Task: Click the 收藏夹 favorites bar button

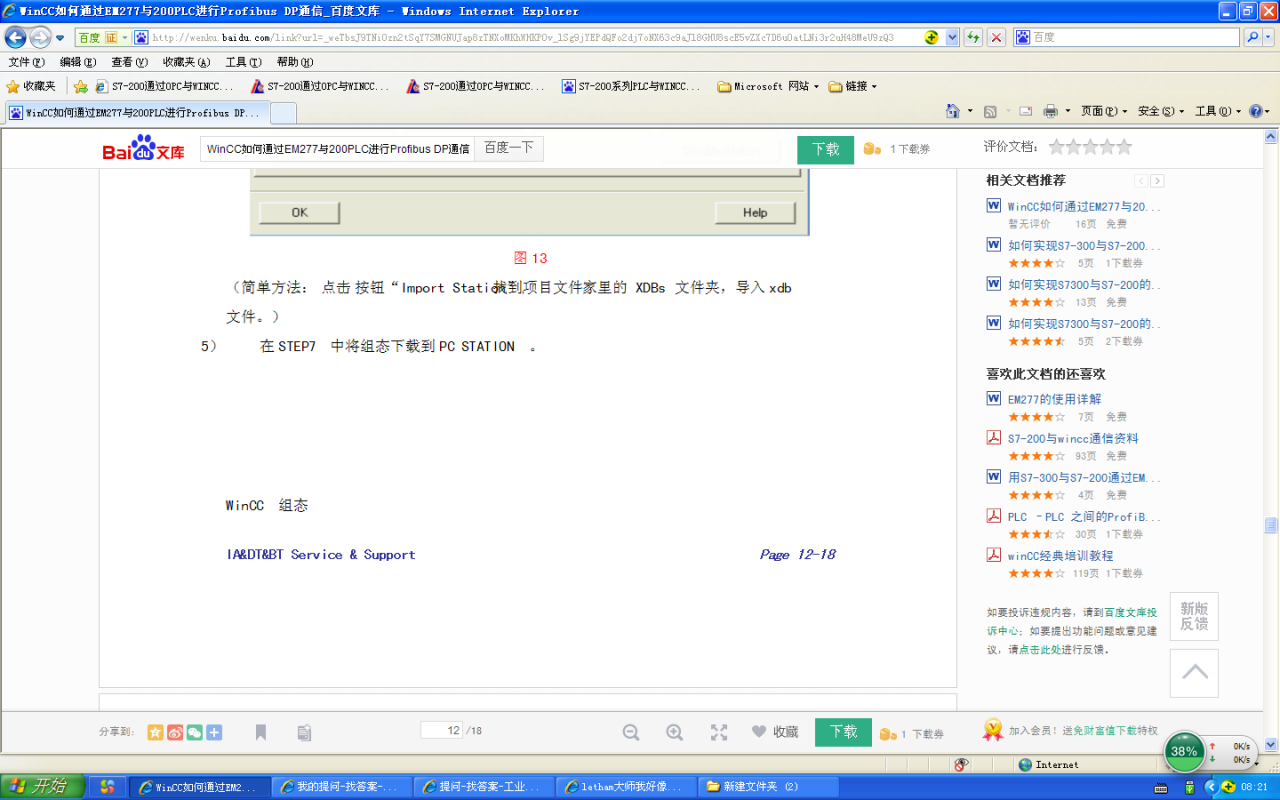Action: 31,86
